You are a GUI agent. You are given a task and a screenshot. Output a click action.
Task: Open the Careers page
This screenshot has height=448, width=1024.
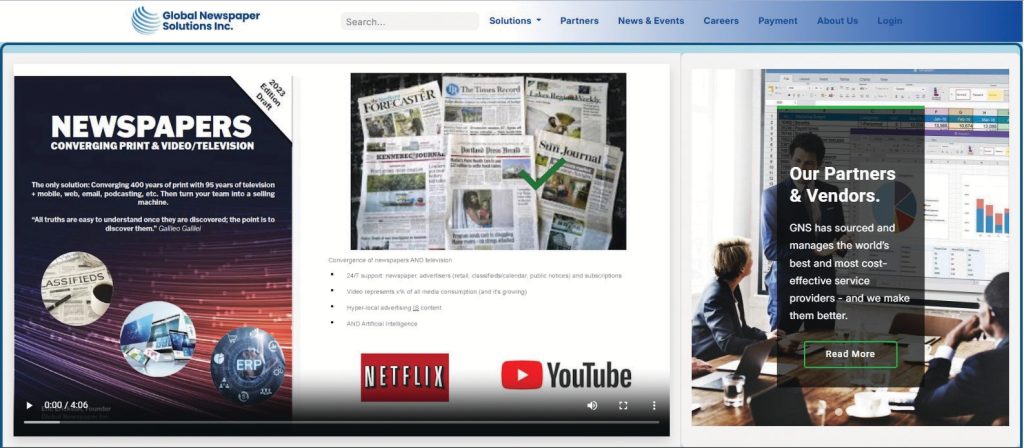click(x=721, y=21)
